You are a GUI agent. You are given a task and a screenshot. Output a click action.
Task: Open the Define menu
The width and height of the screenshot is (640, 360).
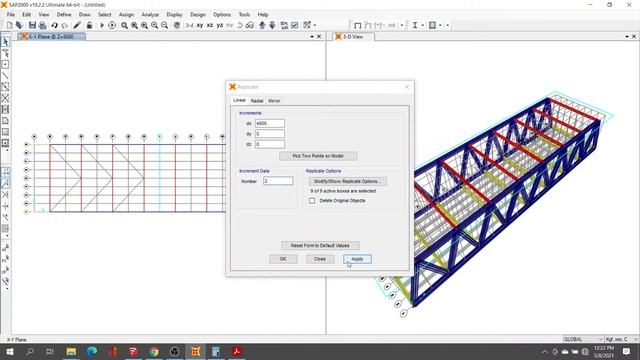pos(64,14)
